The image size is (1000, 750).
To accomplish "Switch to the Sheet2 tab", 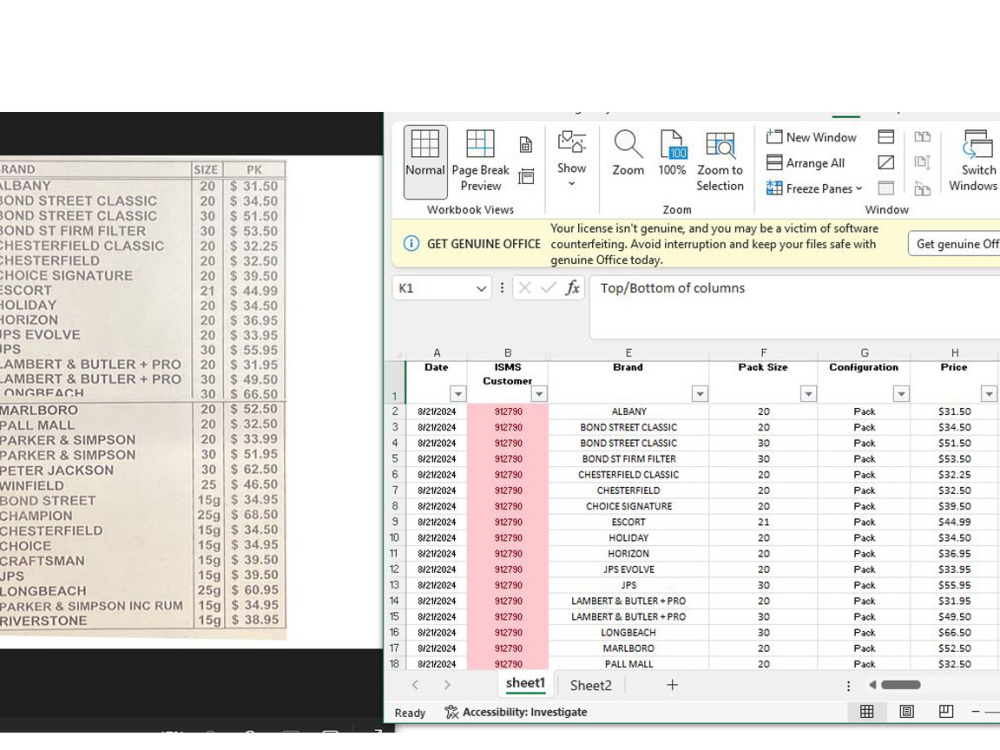I will pyautogui.click(x=591, y=685).
